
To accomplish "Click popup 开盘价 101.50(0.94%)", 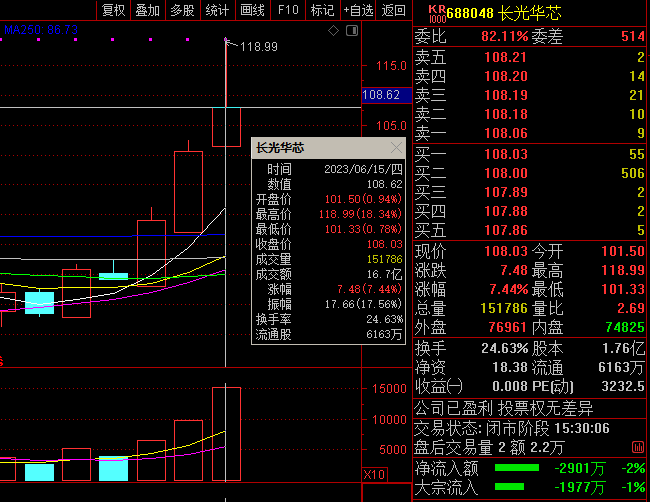I will click(x=363, y=199).
